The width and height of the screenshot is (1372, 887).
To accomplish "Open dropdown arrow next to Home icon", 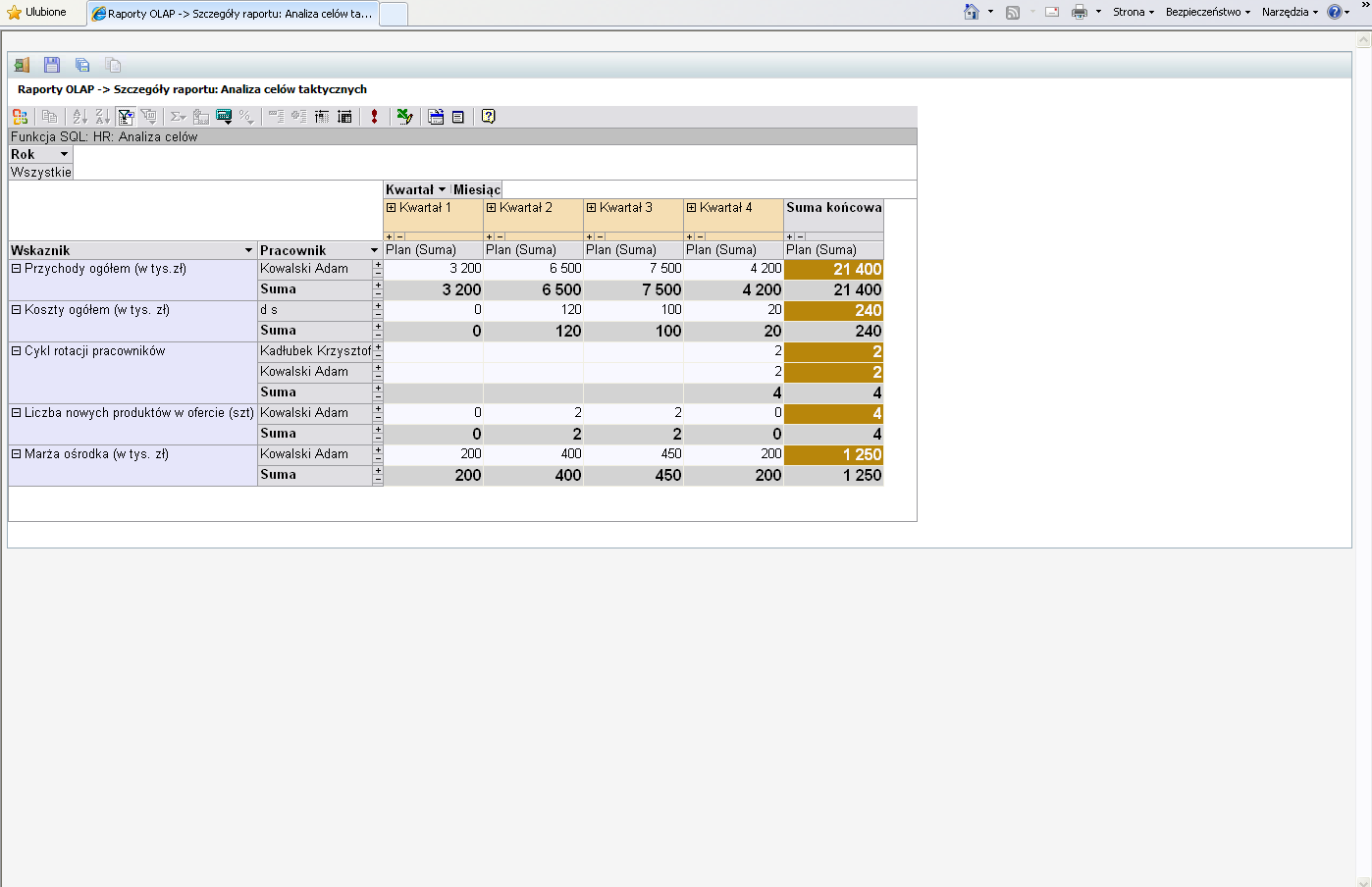I will [x=990, y=12].
